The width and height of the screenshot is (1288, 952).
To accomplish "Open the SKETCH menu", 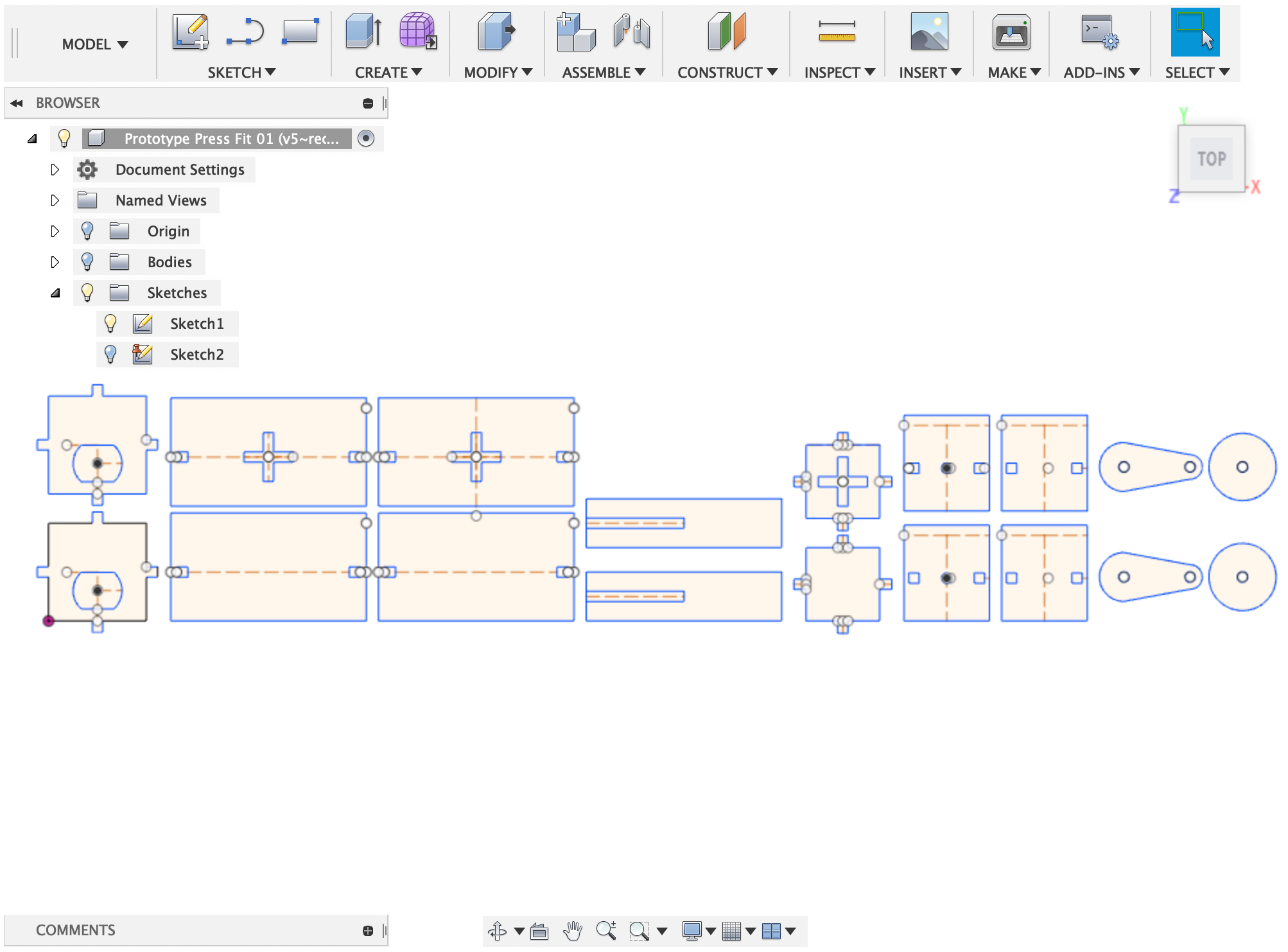I will click(x=241, y=73).
